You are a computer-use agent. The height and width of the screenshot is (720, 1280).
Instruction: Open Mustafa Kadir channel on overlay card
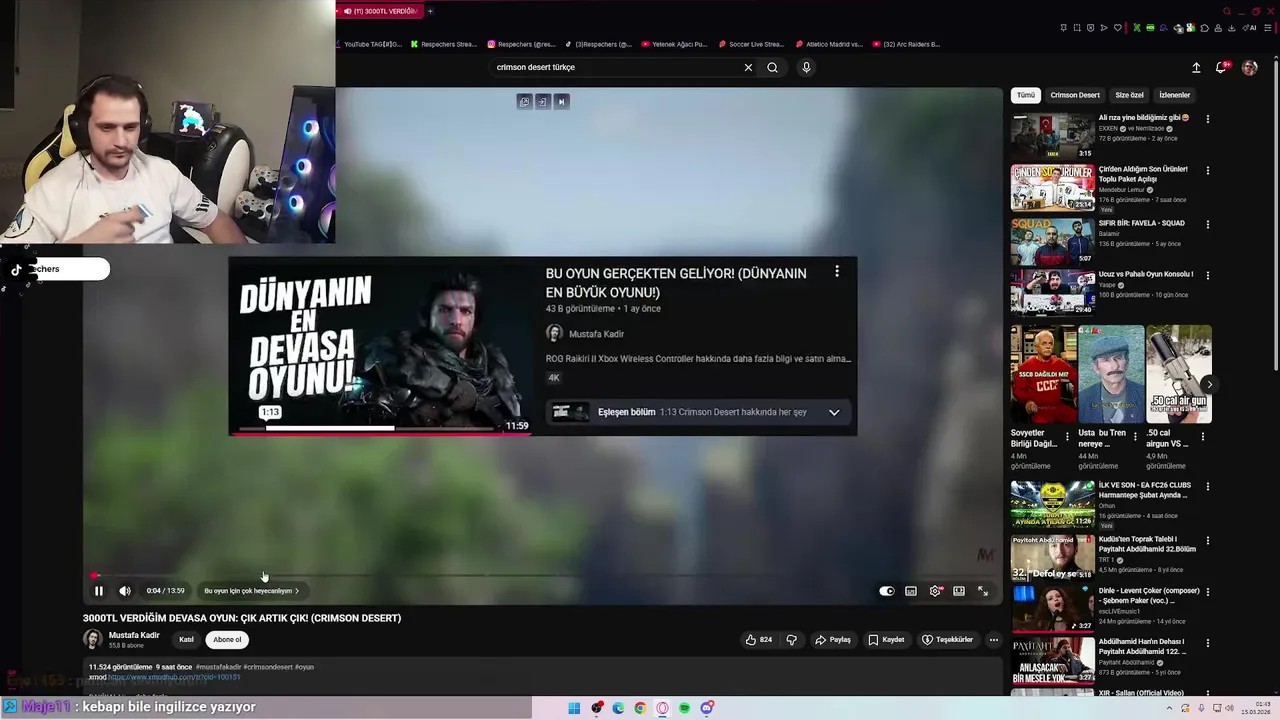(x=585, y=334)
